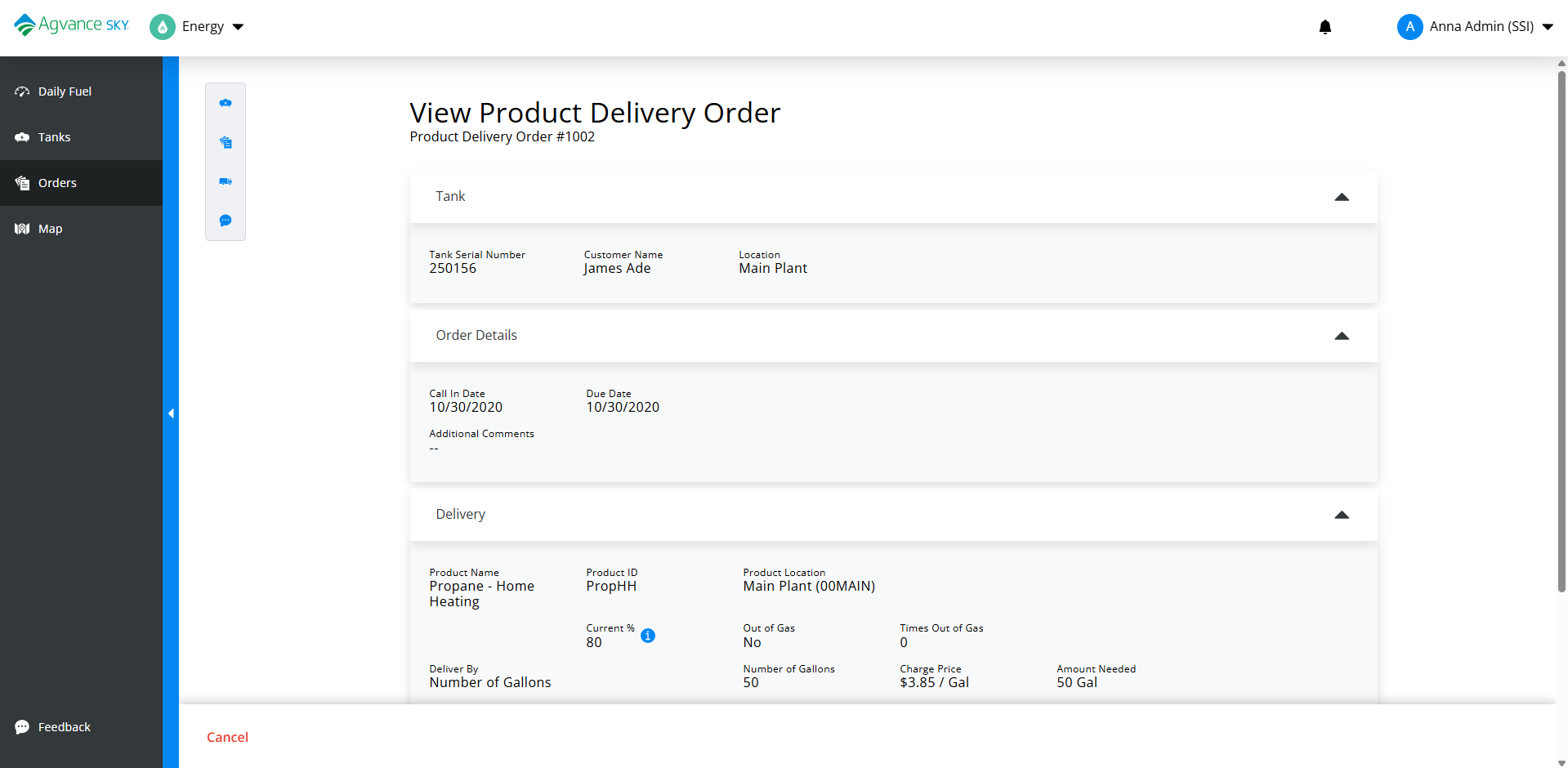Click the Cancel button
Screen dimensions: 1568x768
tap(227, 737)
